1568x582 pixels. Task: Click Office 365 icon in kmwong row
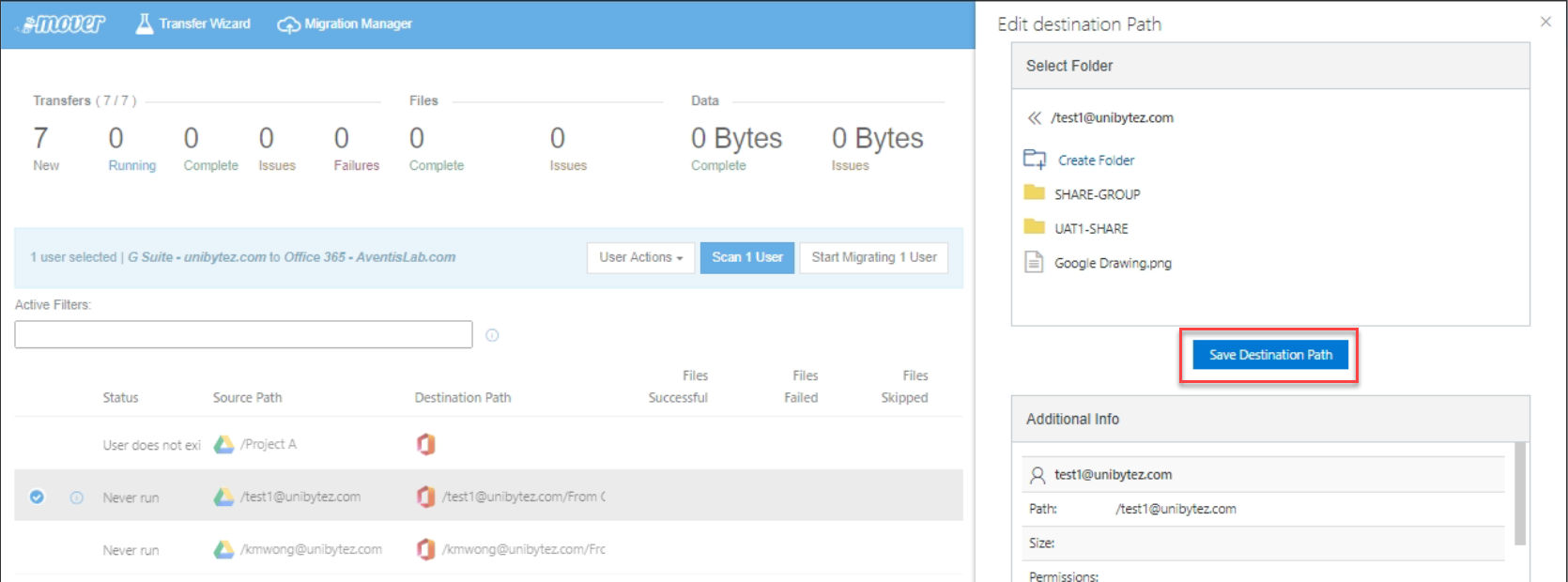[425, 549]
